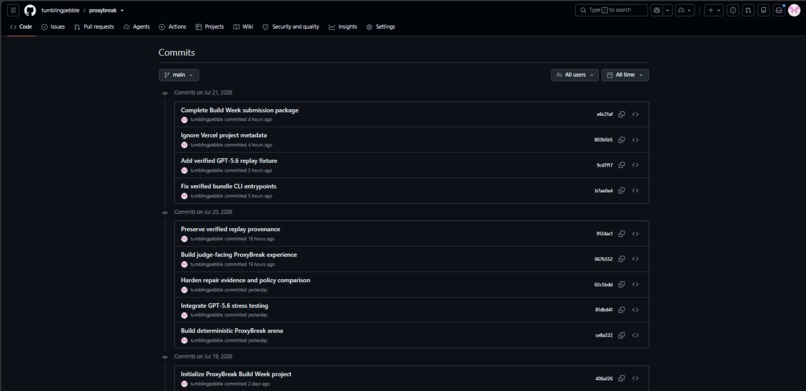Copy SHA for Initialize ProxyBreak Build Week project
The image size is (806, 391).
pos(621,378)
